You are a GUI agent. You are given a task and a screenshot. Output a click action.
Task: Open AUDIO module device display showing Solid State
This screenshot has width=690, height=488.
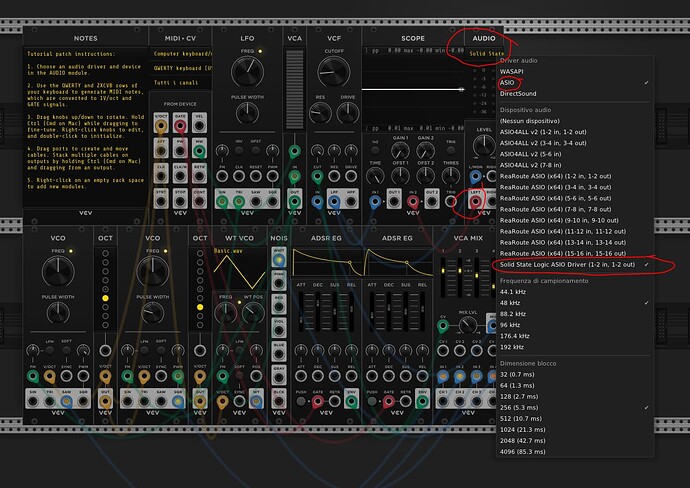[x=485, y=54]
